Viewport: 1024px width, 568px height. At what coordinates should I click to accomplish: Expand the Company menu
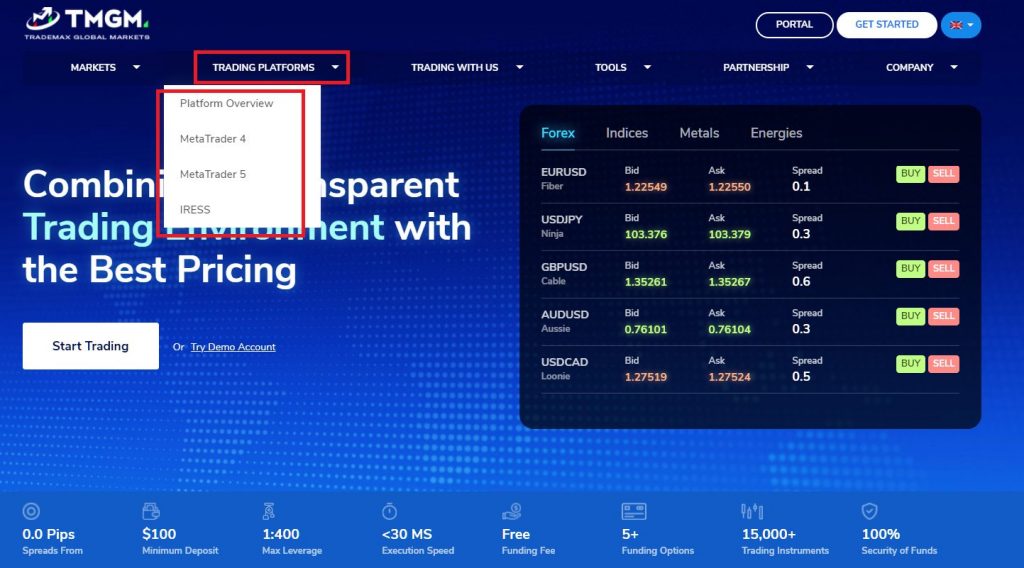point(921,67)
